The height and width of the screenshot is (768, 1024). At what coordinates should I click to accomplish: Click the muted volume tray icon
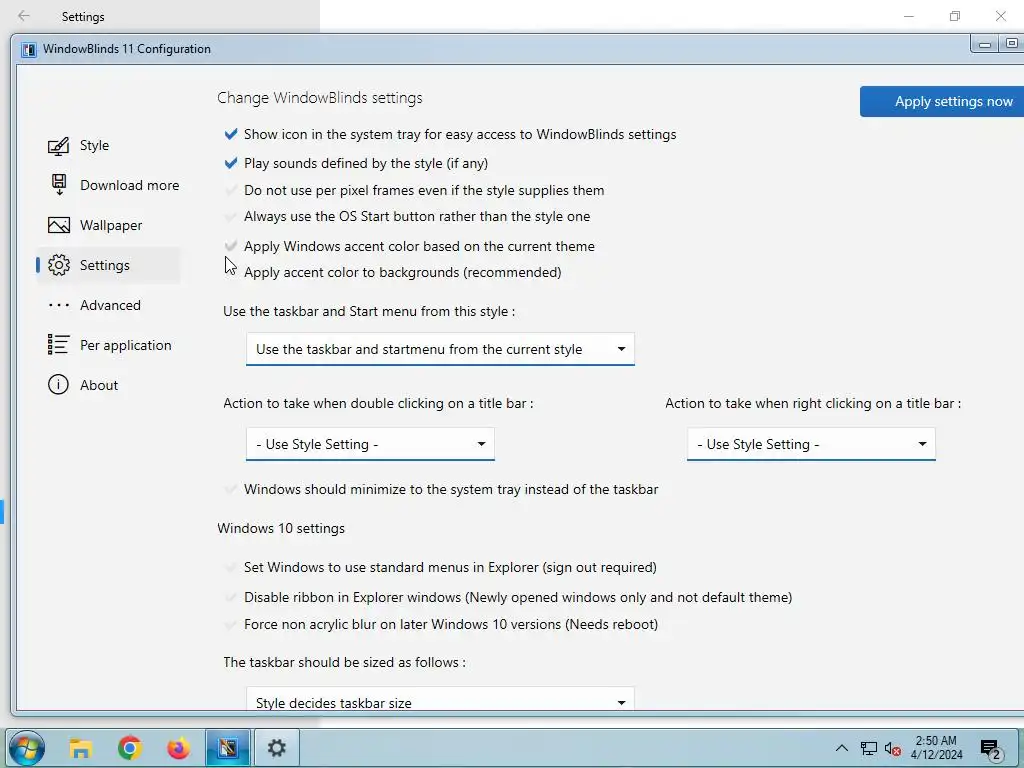[x=893, y=749]
